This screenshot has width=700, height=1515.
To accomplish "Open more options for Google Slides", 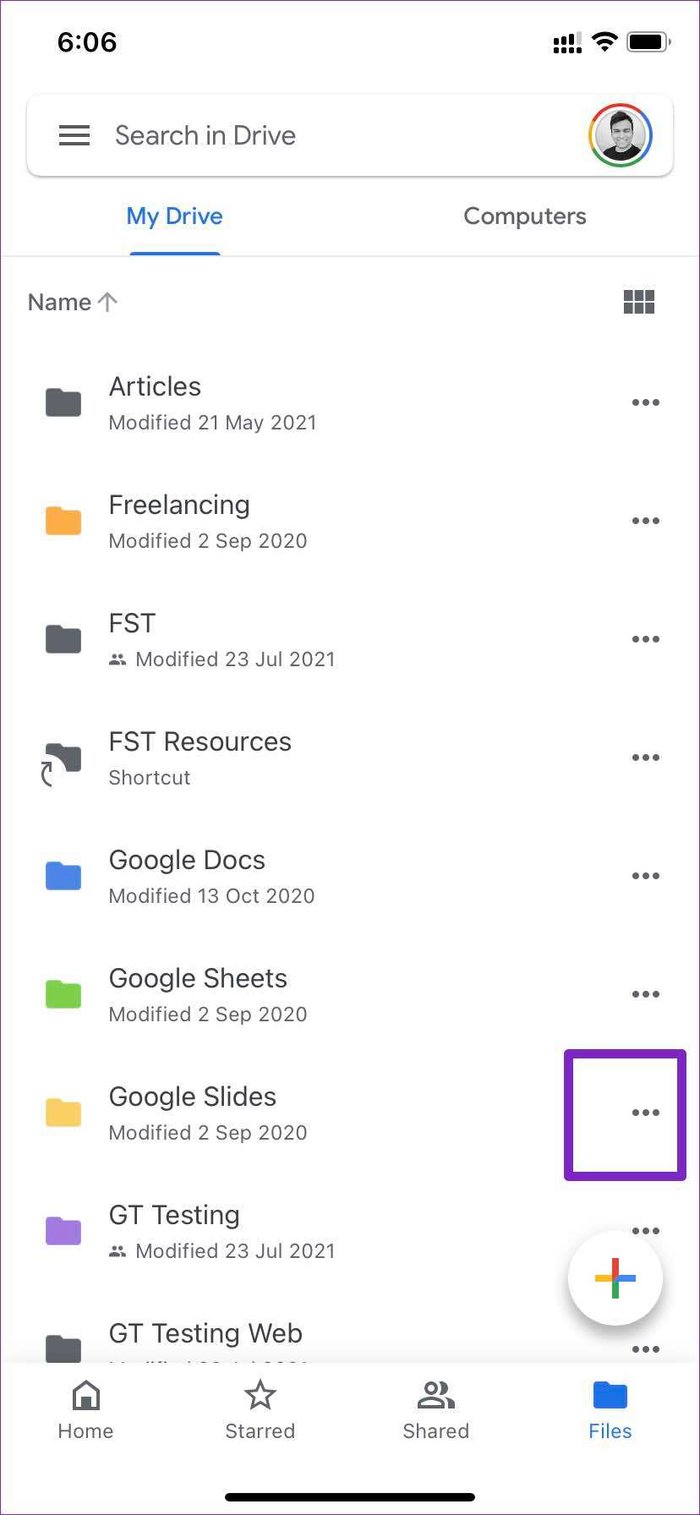I will point(645,1113).
